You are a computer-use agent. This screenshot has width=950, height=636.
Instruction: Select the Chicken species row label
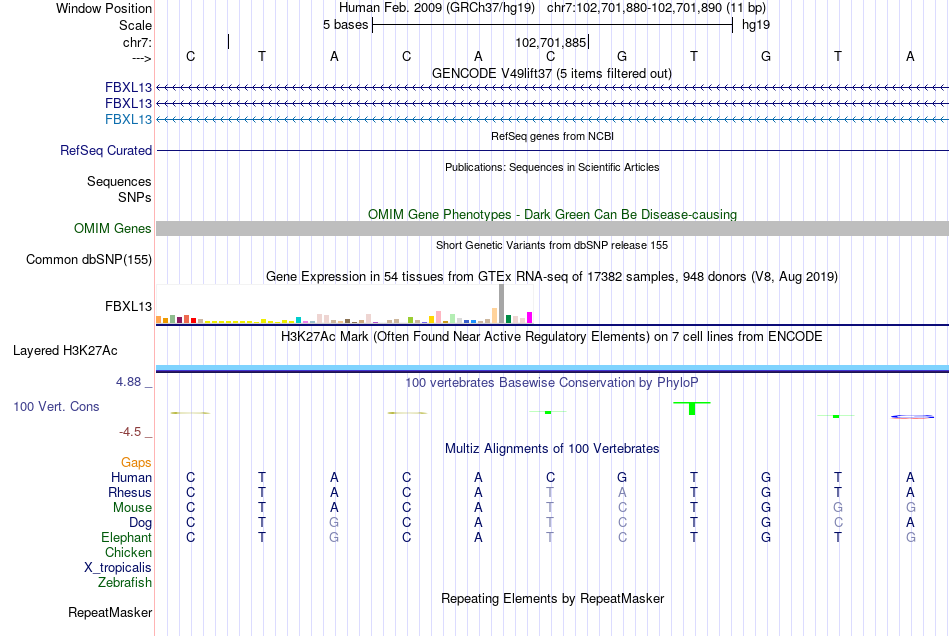(128, 552)
